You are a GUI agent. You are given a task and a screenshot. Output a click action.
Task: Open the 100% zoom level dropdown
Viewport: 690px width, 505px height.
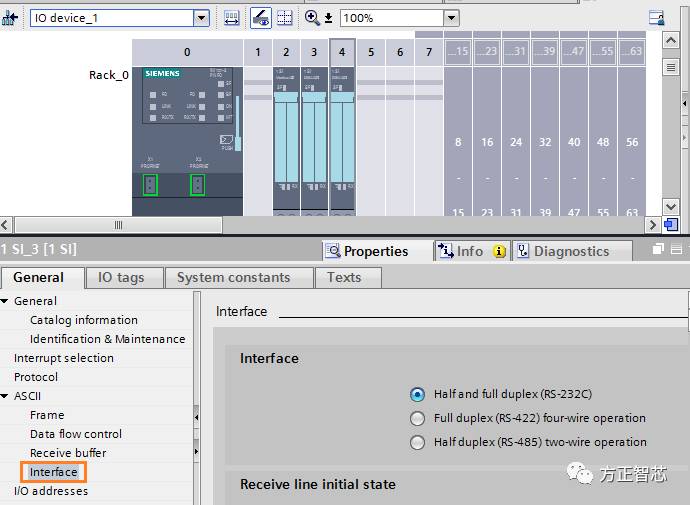click(x=451, y=18)
